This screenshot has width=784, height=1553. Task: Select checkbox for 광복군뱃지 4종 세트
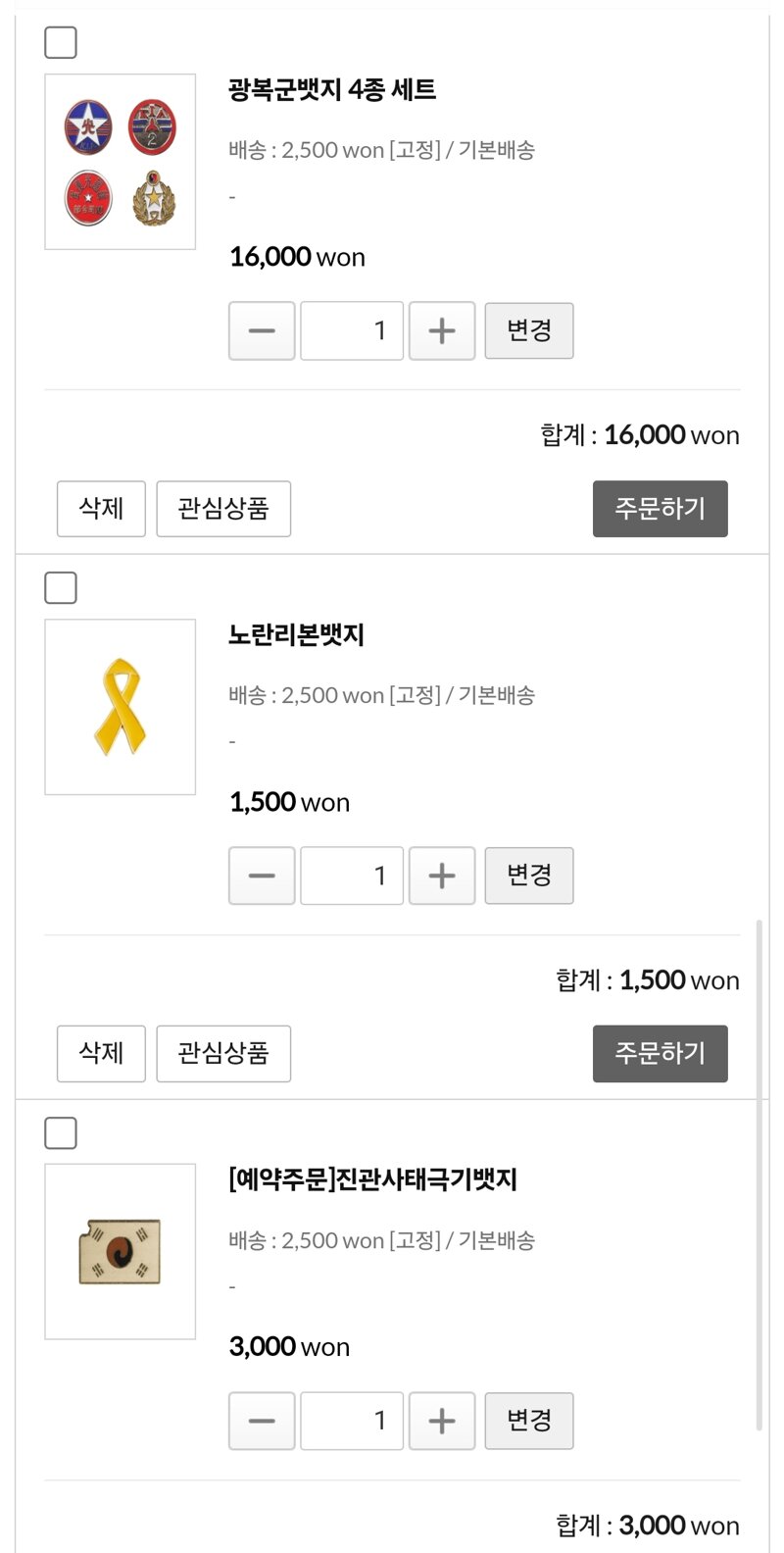(x=61, y=43)
